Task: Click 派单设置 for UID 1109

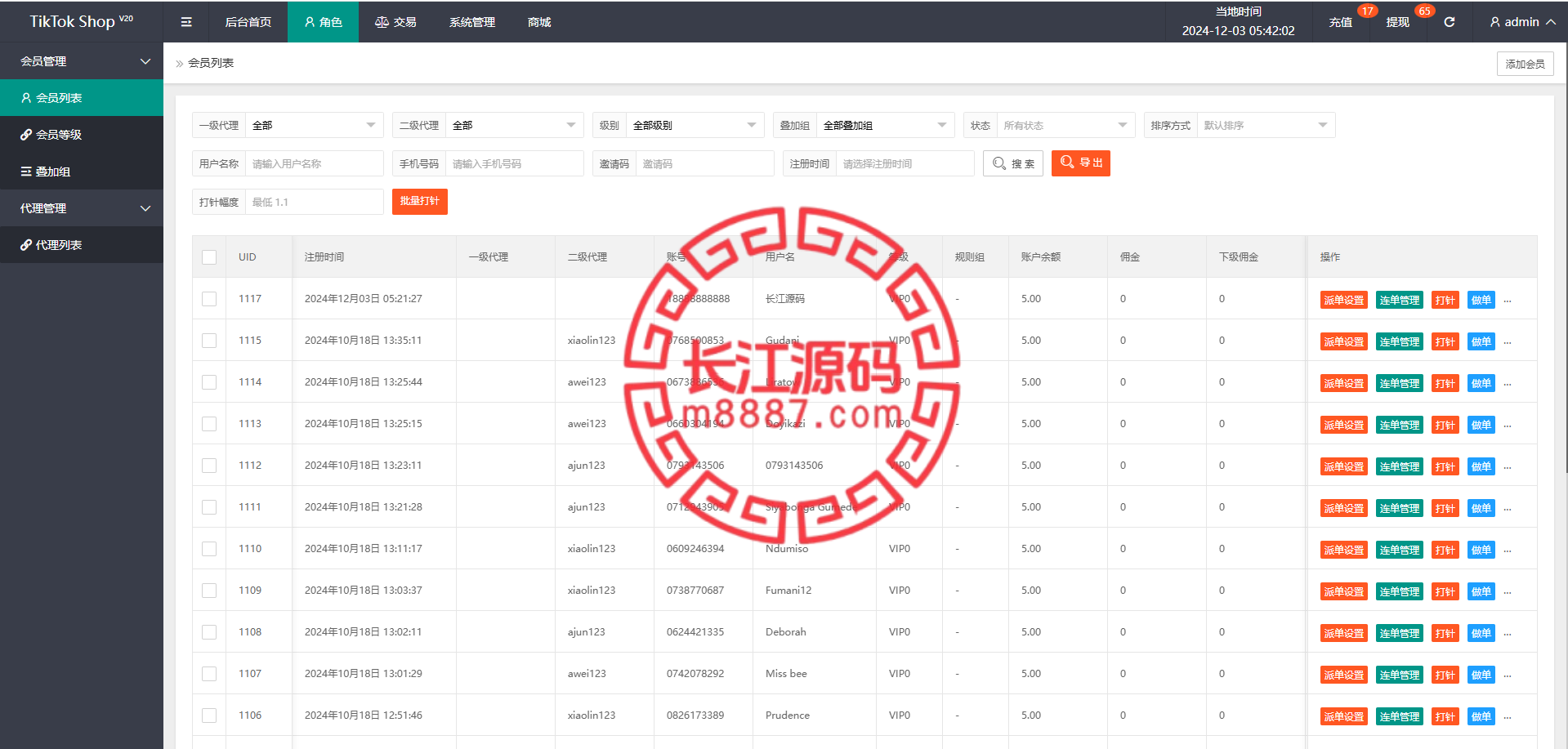Action: (1344, 591)
